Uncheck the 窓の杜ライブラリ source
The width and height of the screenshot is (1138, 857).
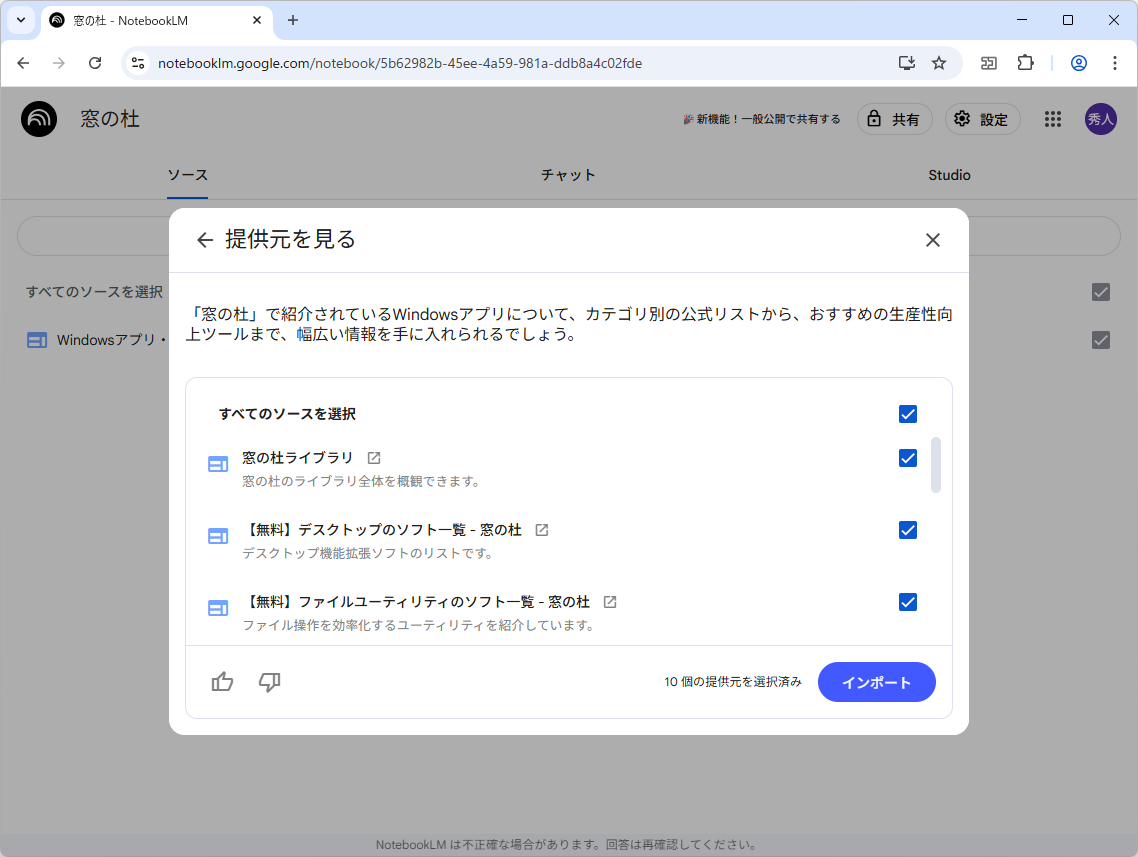coord(908,458)
